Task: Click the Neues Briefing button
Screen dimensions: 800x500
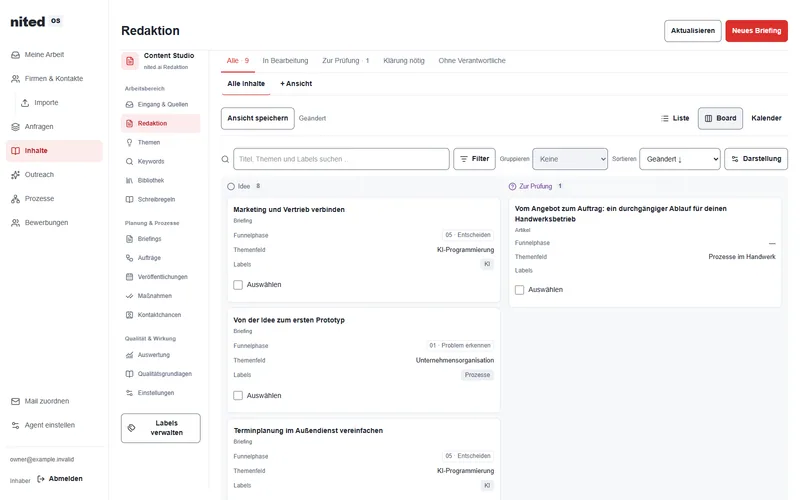Action: (x=756, y=31)
